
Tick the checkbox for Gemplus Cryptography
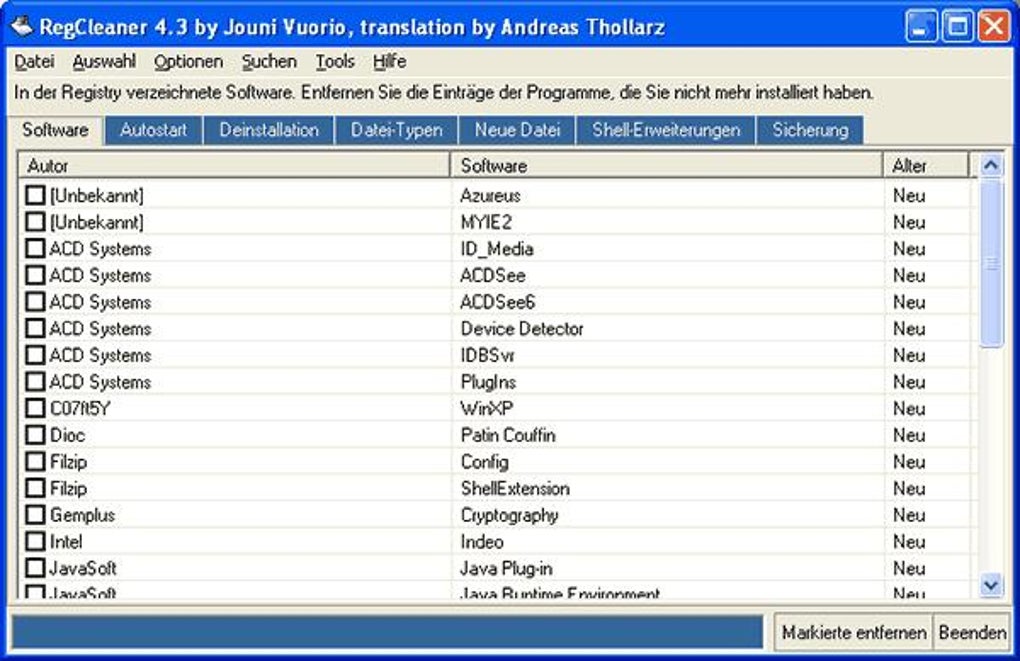click(x=35, y=515)
